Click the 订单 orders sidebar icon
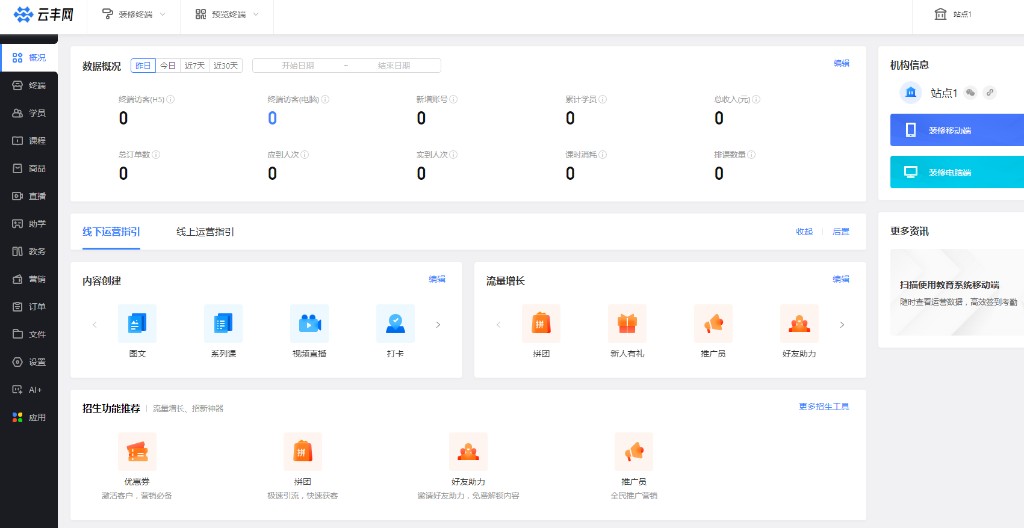Viewport: 1024px width, 528px height. pyautogui.click(x=18, y=306)
